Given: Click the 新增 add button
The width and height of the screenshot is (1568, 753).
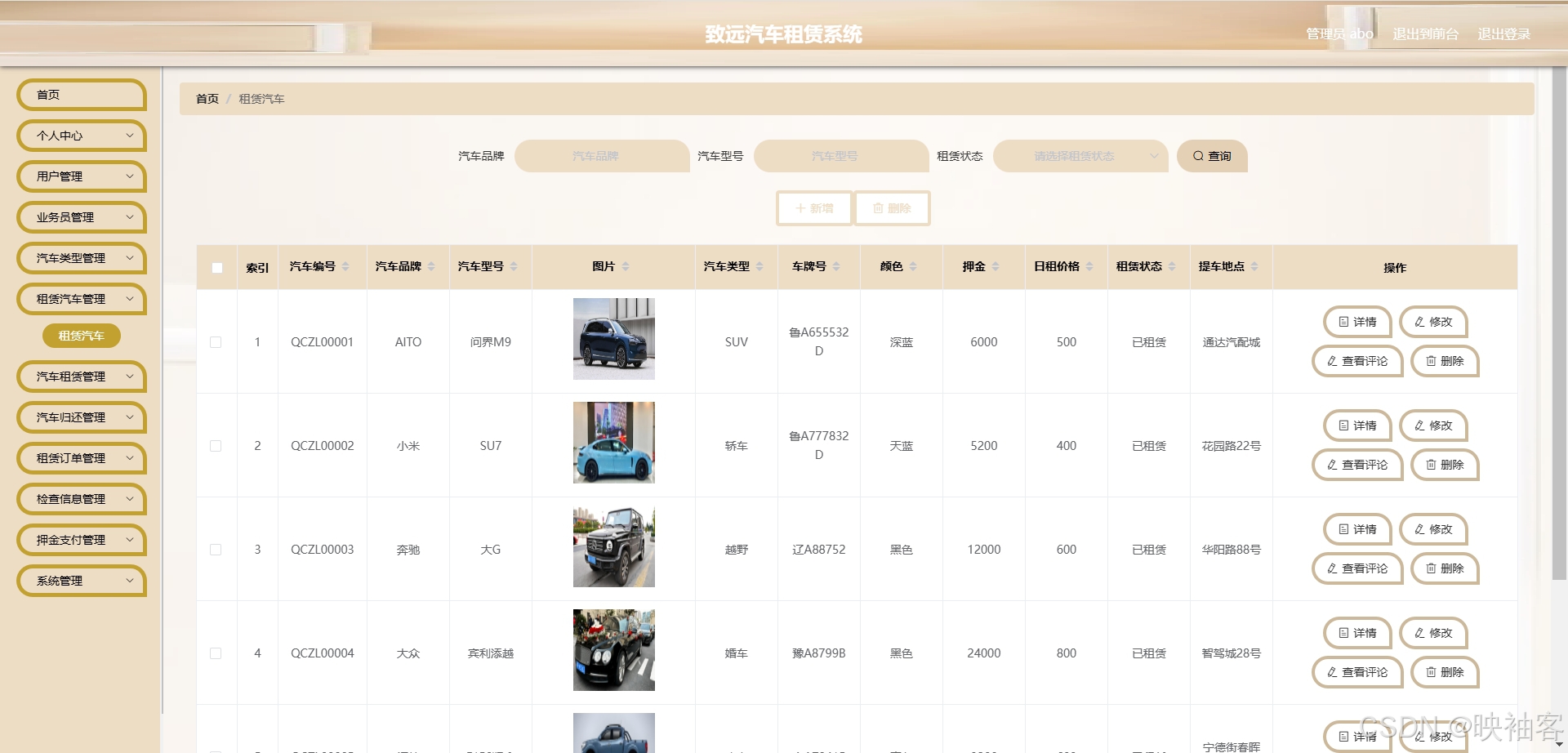Looking at the screenshot, I should [814, 208].
